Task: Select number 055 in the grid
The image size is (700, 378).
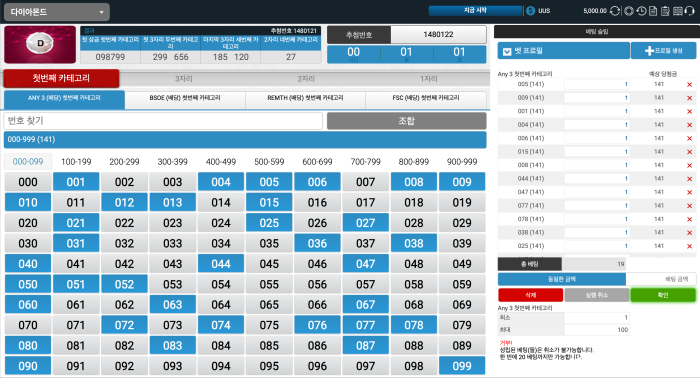Action: pos(269,284)
